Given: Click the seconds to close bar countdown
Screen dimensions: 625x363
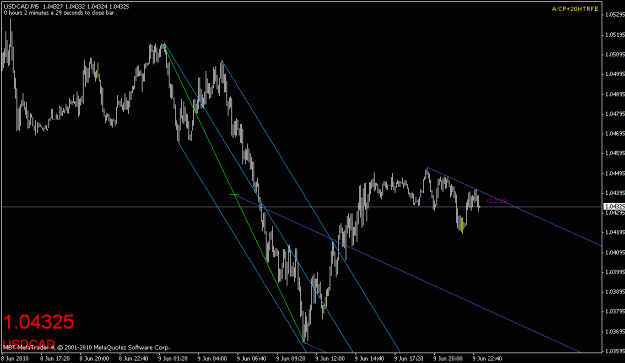Looking at the screenshot, I should 59,13.
